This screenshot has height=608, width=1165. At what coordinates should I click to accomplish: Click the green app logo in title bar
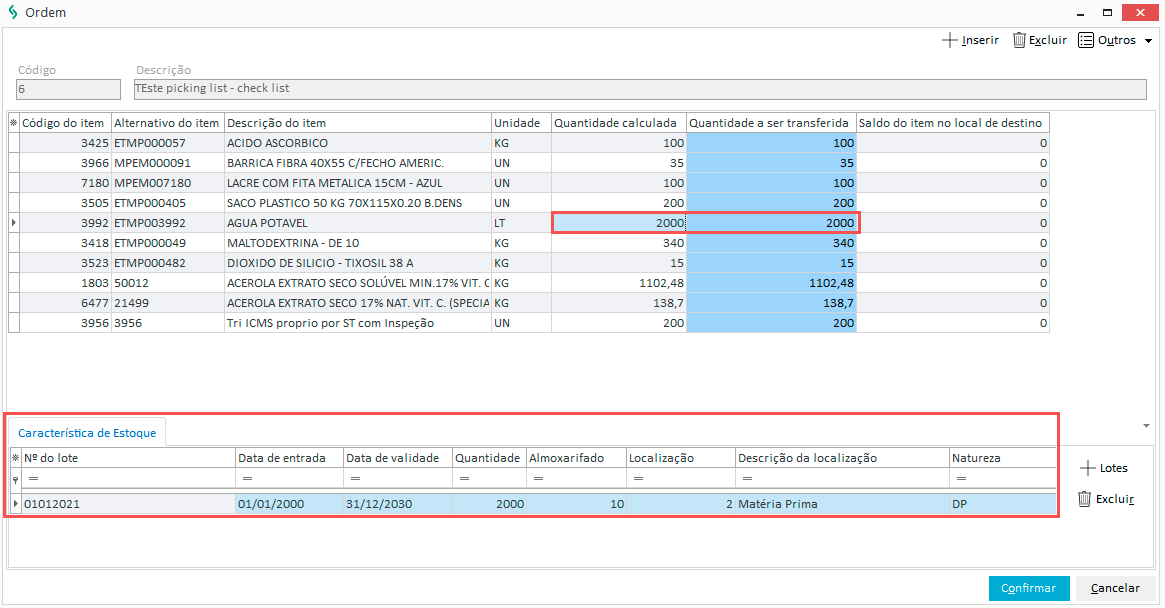click(x=13, y=12)
